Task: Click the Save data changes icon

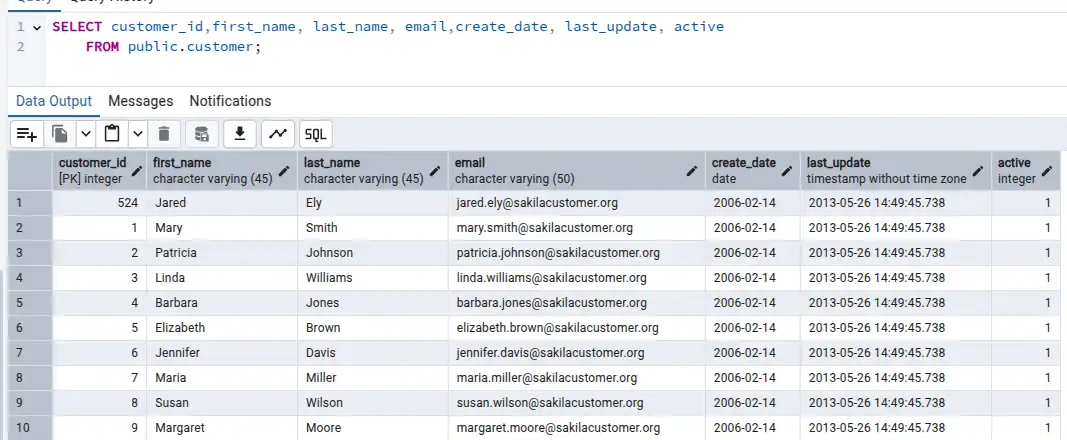Action: [x=202, y=134]
